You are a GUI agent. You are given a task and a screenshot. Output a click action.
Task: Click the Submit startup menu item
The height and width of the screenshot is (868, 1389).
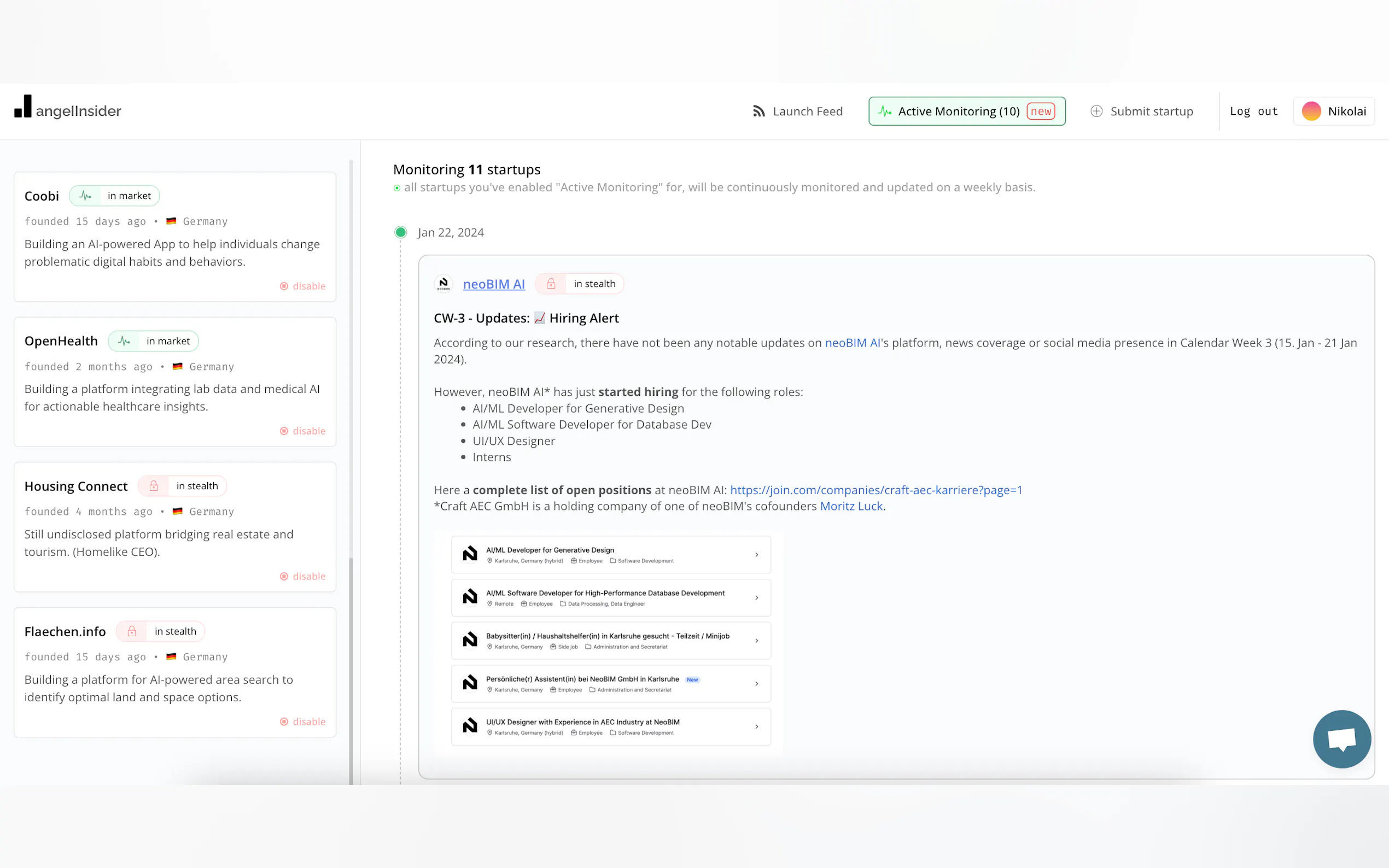(1141, 112)
